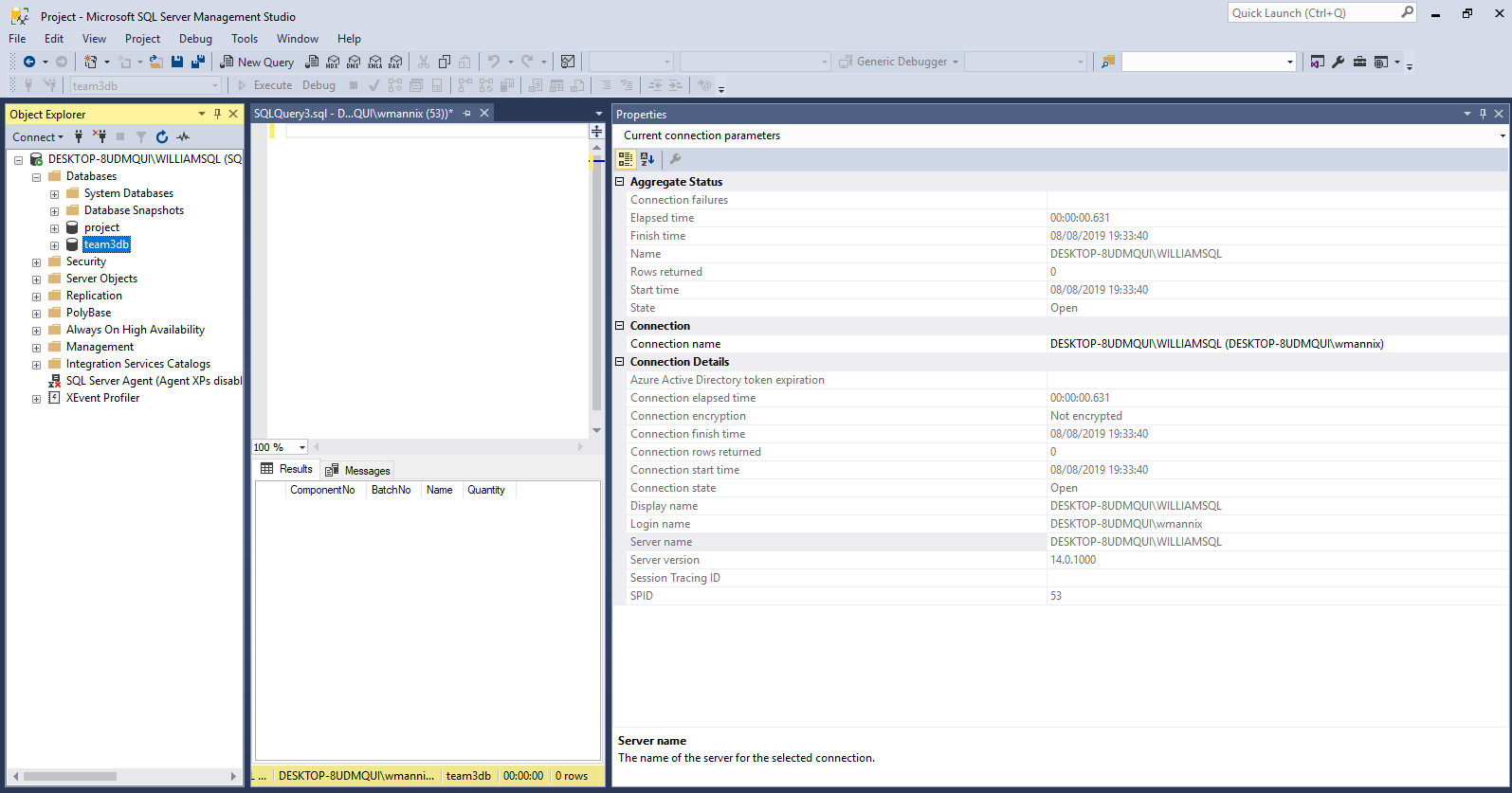Click the DAX query icon
Image resolution: width=1512 pixels, height=793 pixels.
396,62
